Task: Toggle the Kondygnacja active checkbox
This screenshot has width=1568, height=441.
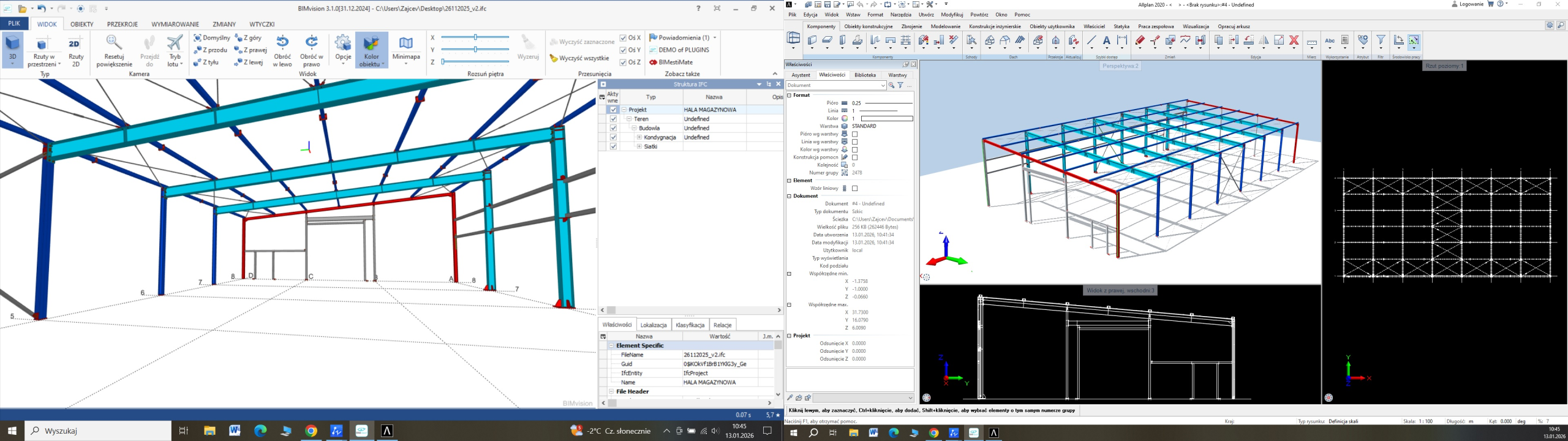Action: [x=613, y=138]
